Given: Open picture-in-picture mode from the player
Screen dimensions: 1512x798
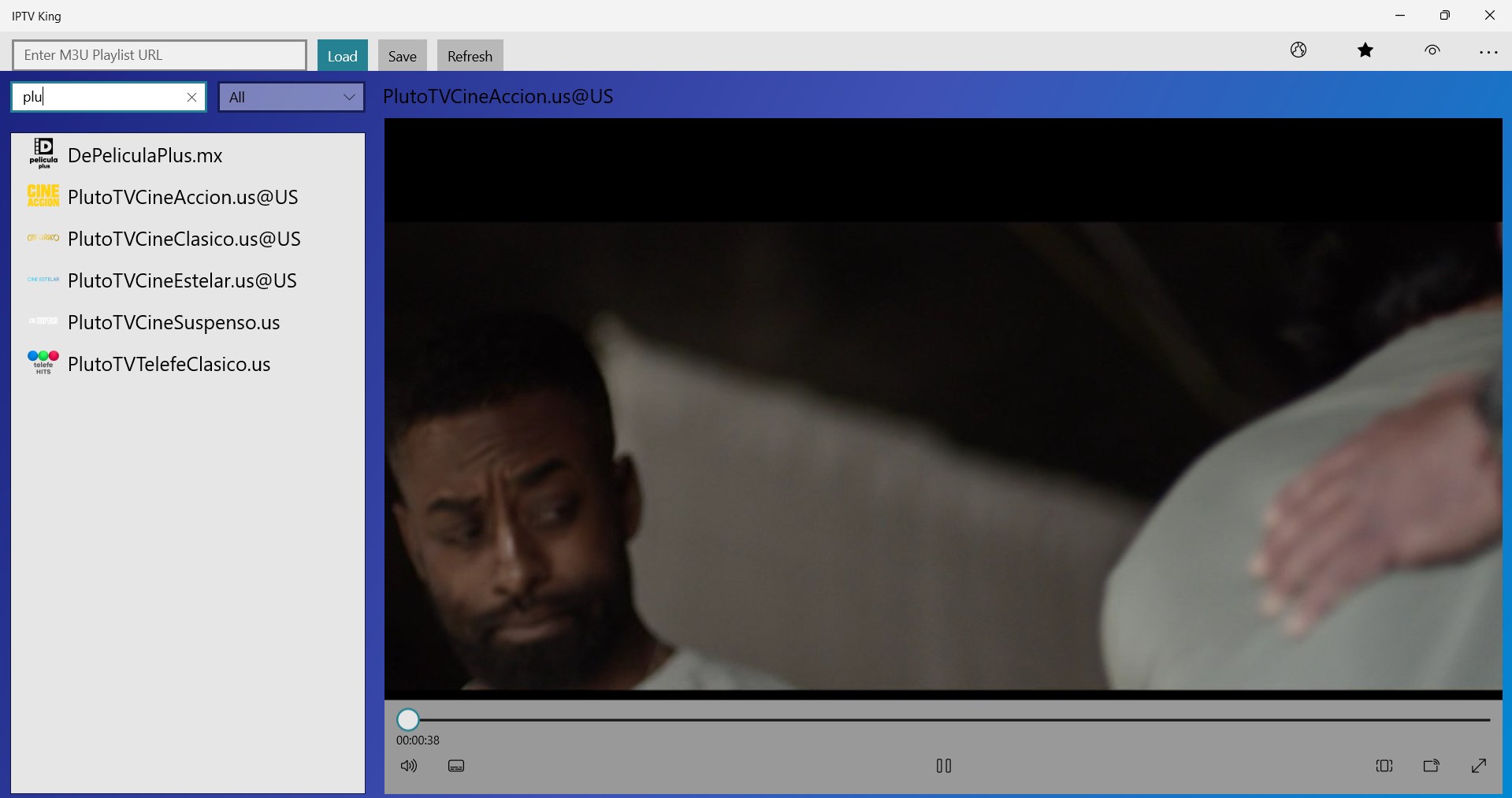Looking at the screenshot, I should [x=1432, y=765].
